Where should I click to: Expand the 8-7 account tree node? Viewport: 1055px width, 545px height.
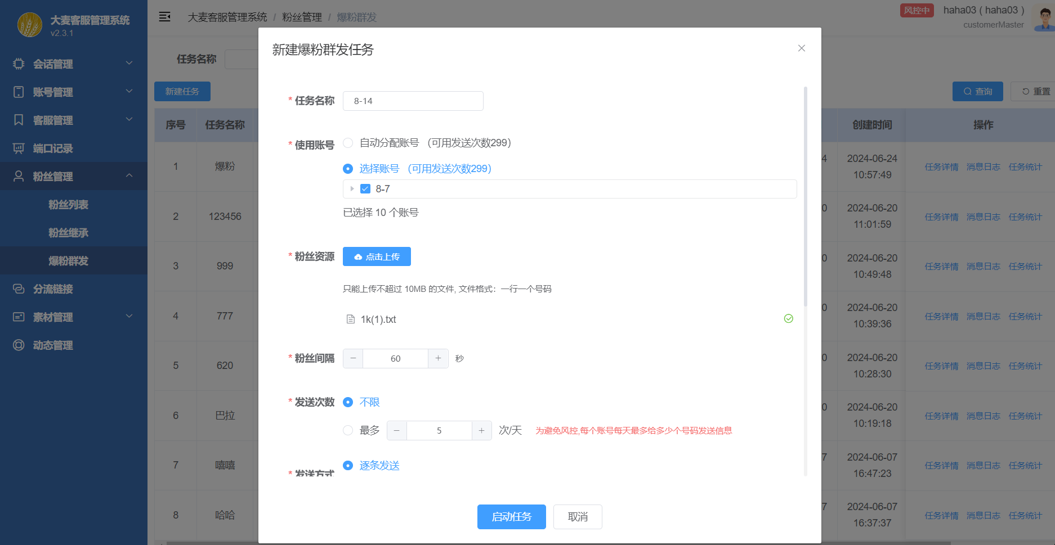pyautogui.click(x=352, y=189)
